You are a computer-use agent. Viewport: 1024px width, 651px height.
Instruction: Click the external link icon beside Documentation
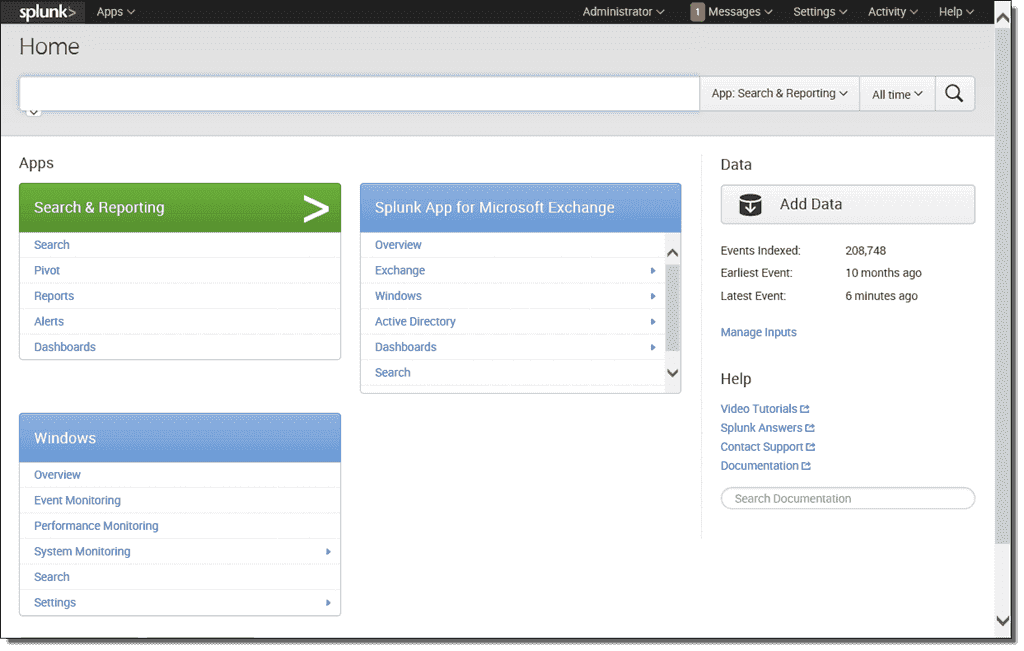805,465
